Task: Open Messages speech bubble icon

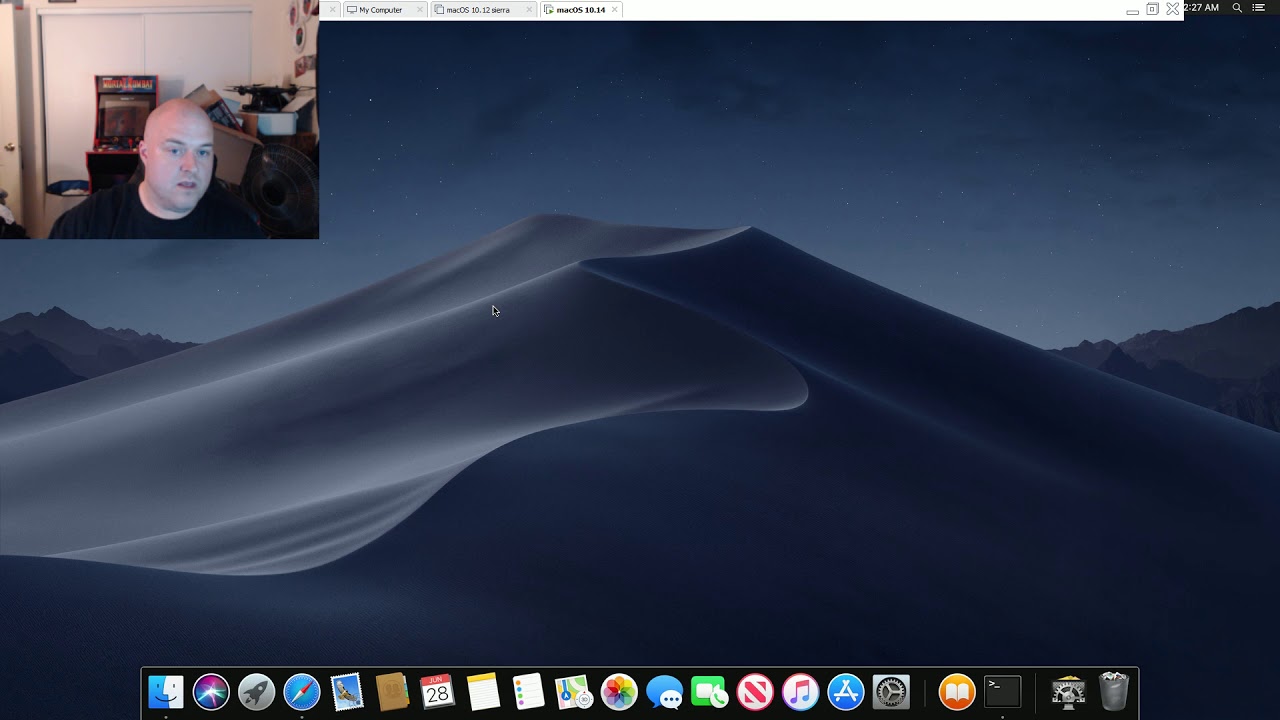Action: (x=664, y=692)
